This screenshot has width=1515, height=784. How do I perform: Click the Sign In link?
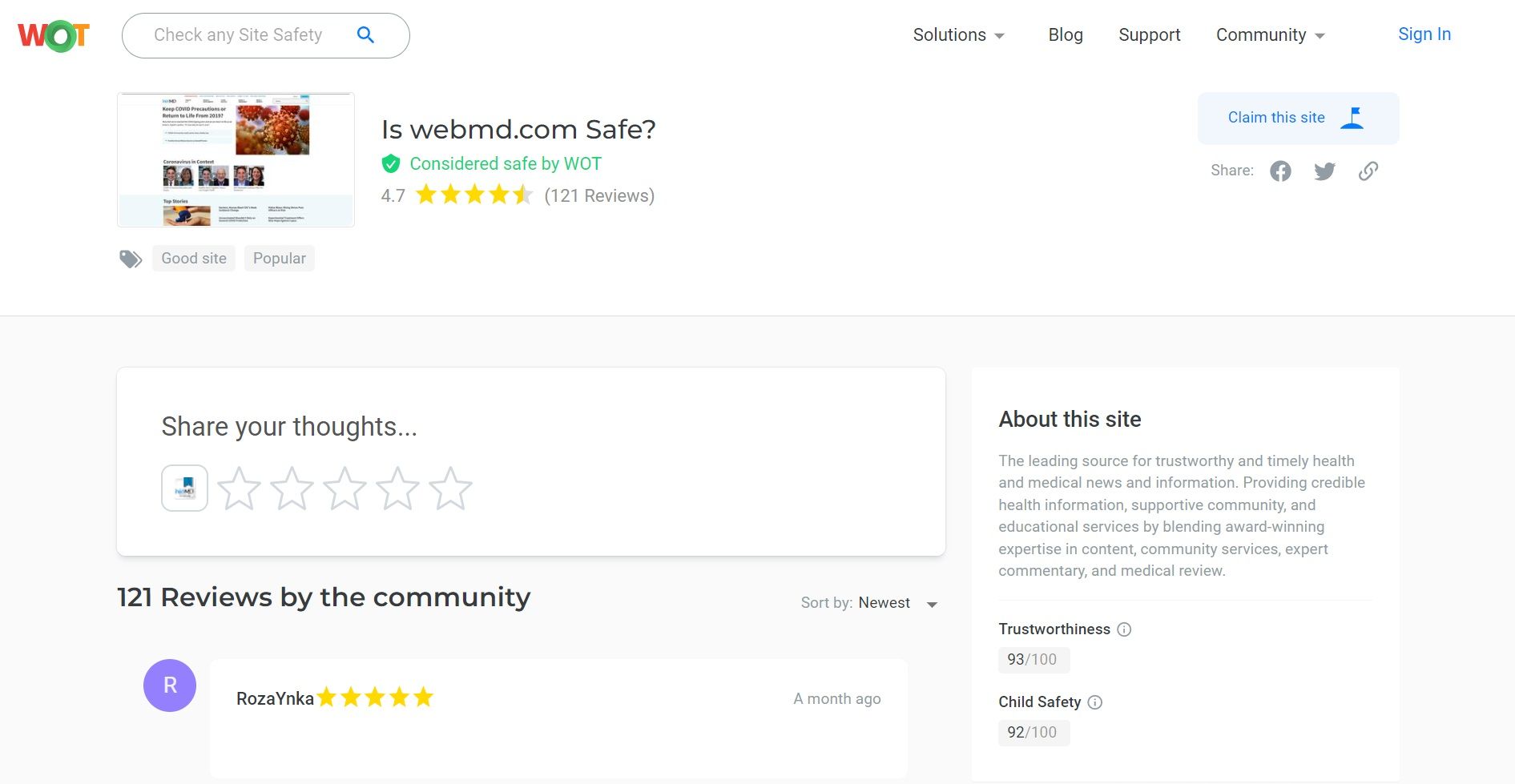pyautogui.click(x=1424, y=34)
